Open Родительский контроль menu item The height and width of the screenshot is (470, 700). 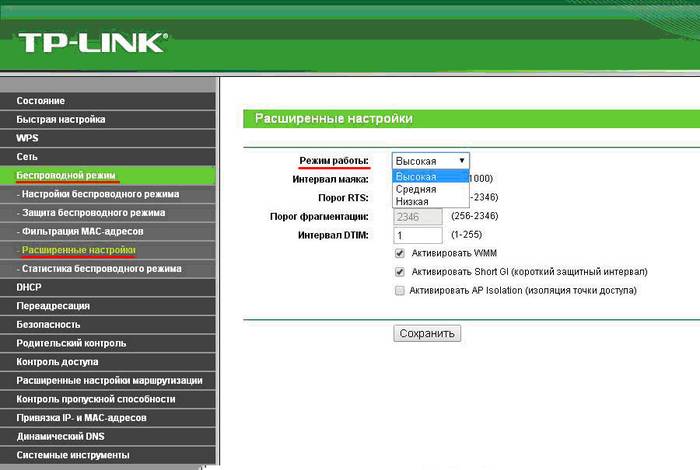coord(72,343)
